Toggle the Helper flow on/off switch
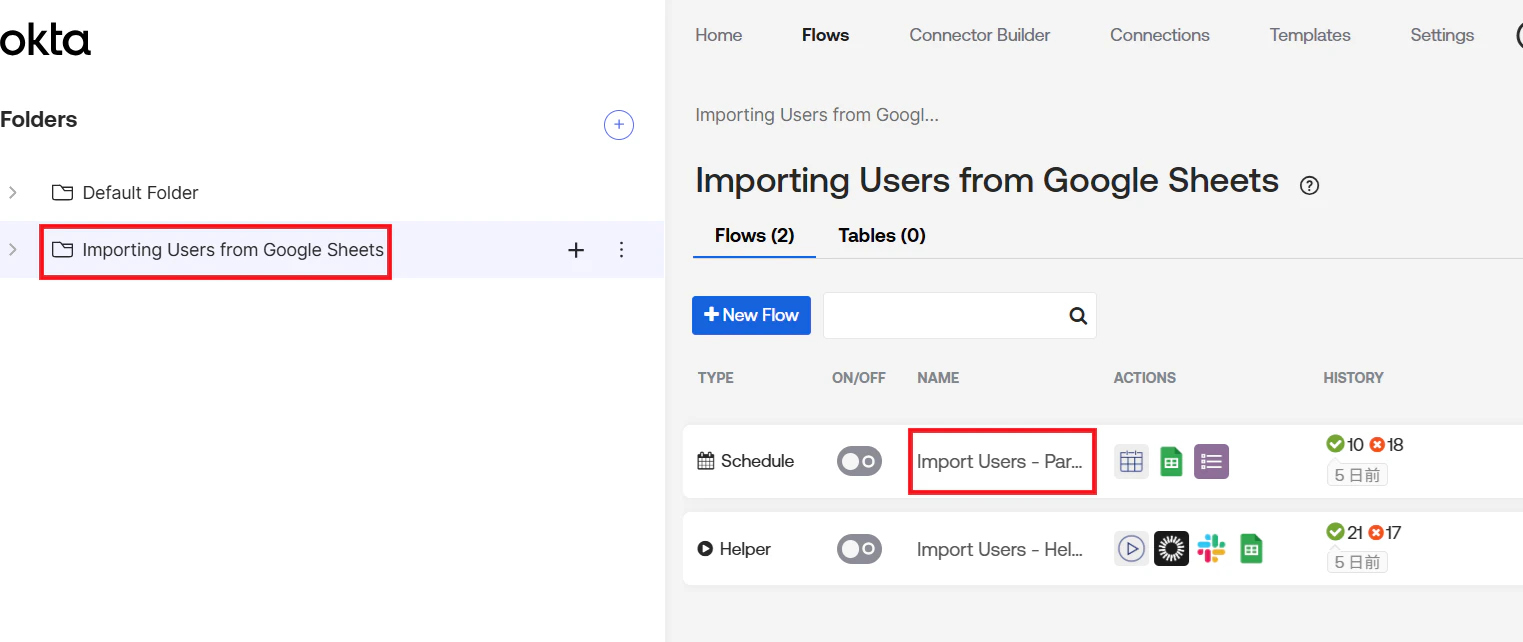Viewport: 1523px width, 642px height. (x=859, y=549)
